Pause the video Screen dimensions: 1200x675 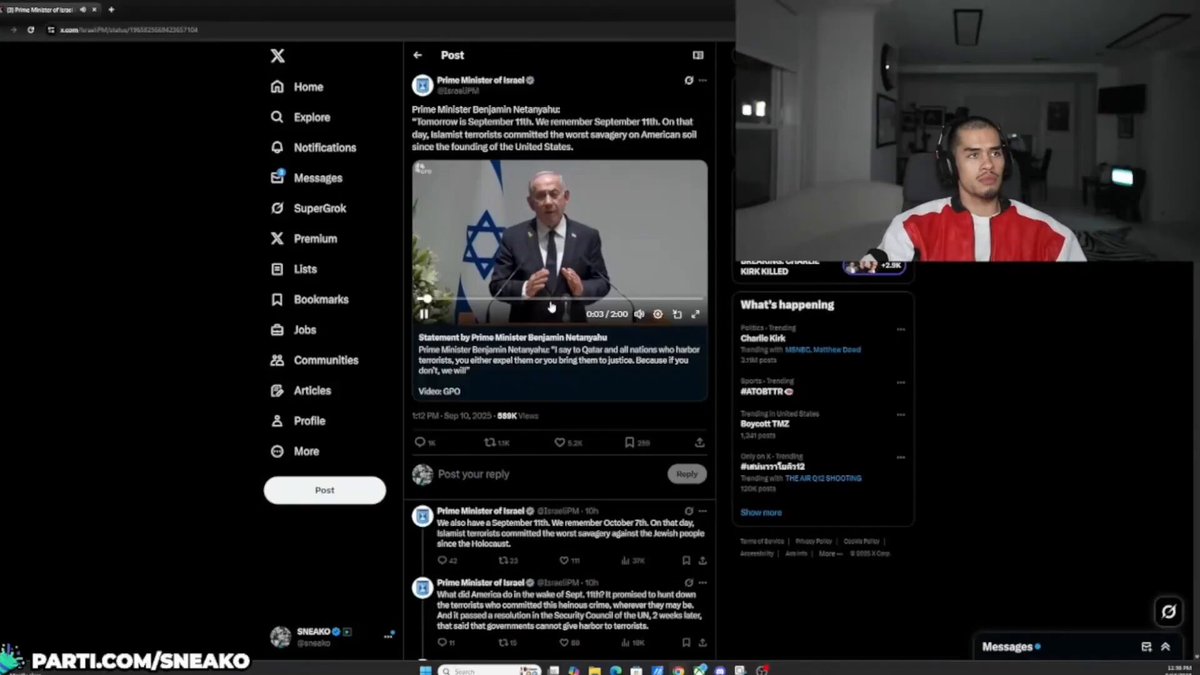click(424, 314)
